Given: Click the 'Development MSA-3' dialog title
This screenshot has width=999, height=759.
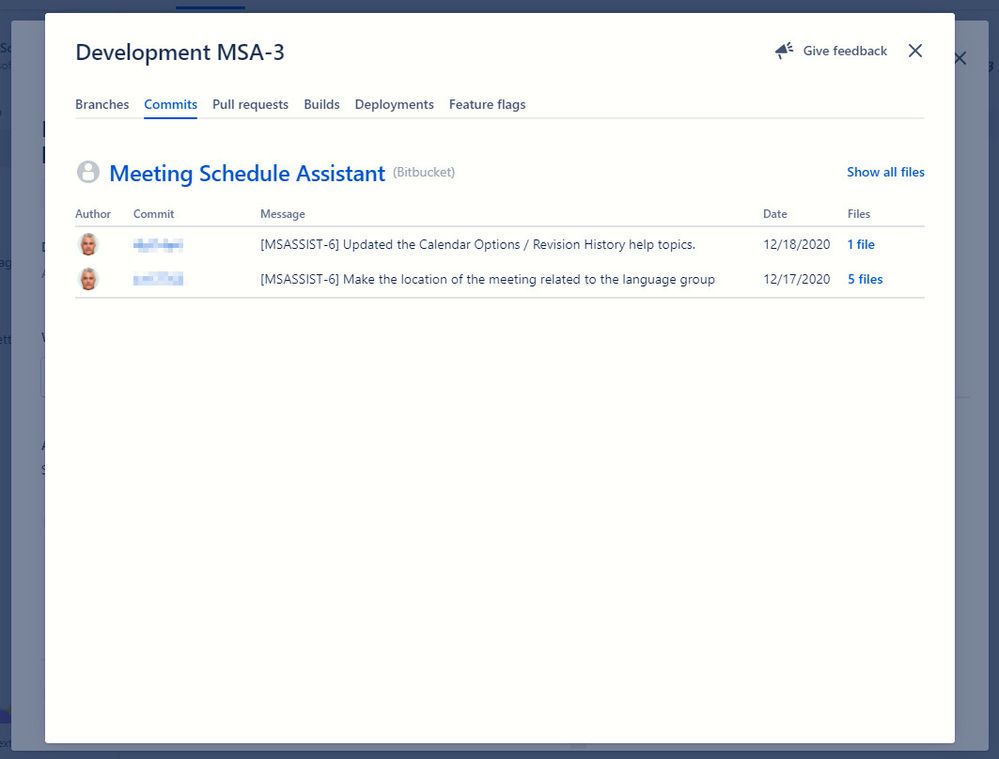Looking at the screenshot, I should click(x=180, y=52).
